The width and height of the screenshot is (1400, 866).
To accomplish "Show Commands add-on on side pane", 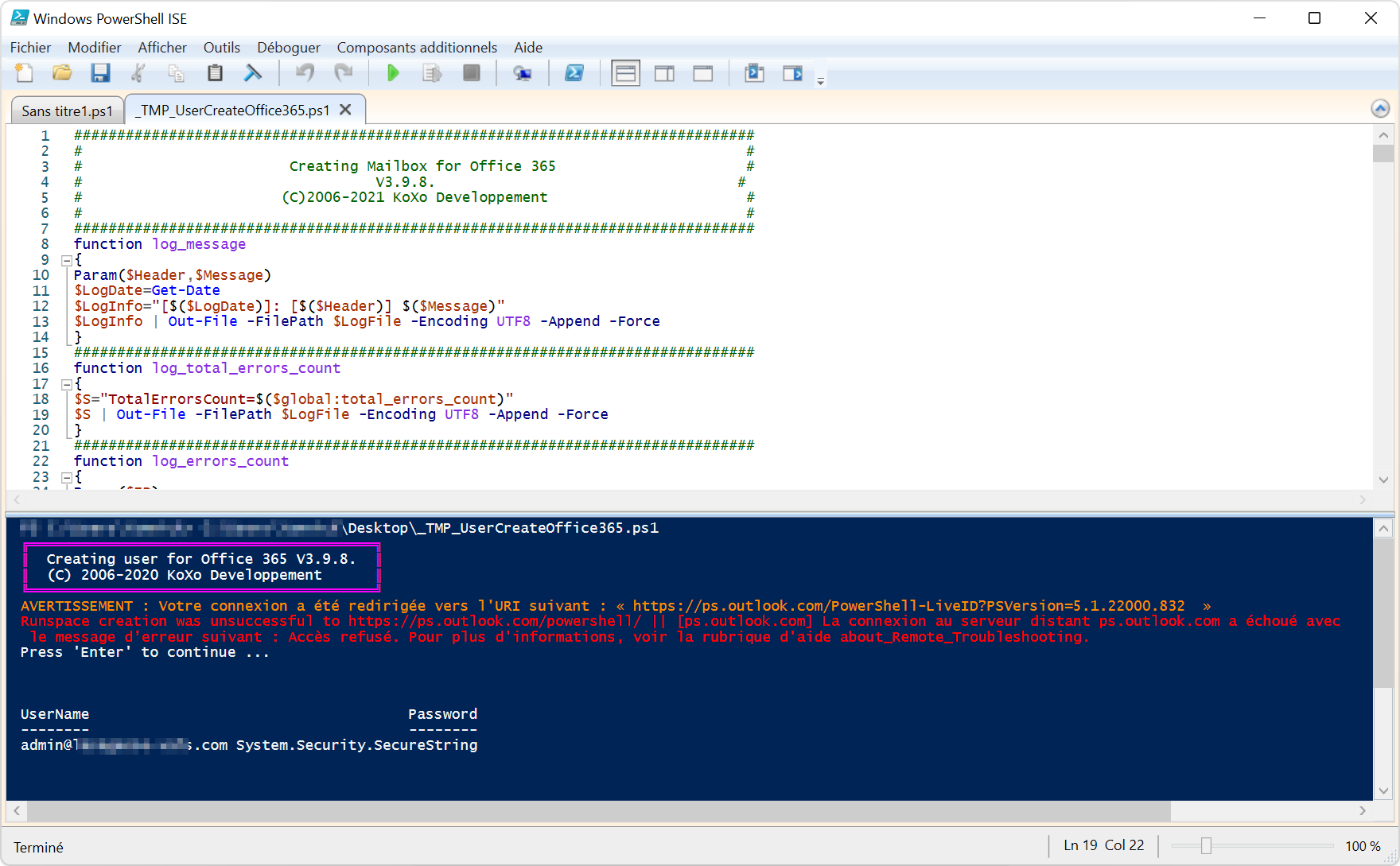I will coord(793,73).
